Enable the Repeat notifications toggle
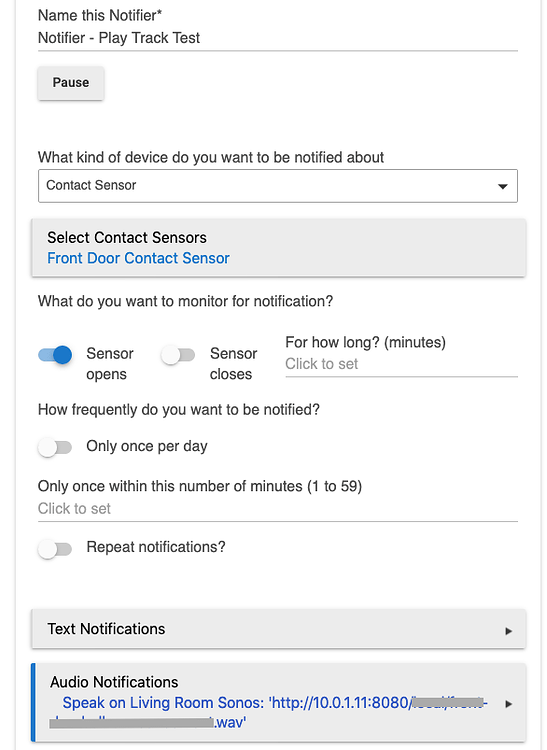 point(55,549)
